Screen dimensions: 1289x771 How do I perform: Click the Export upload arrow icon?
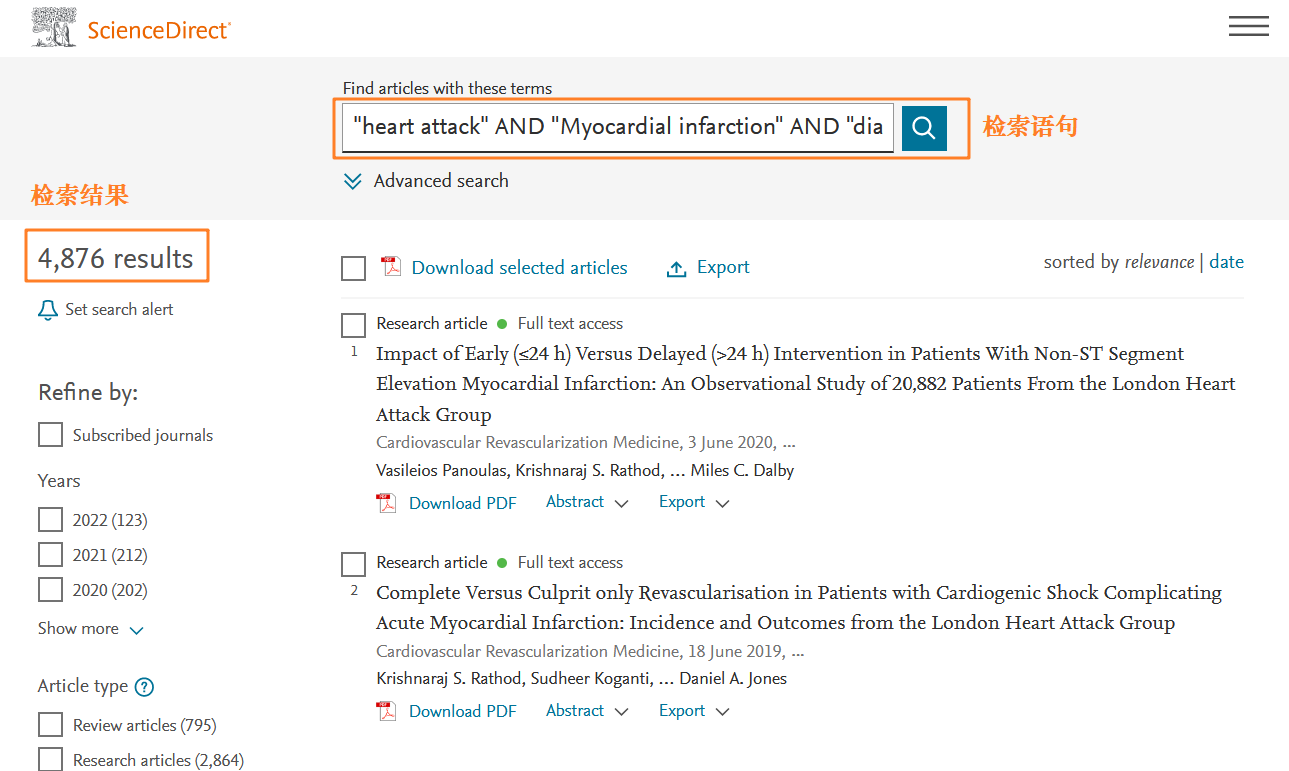(677, 268)
